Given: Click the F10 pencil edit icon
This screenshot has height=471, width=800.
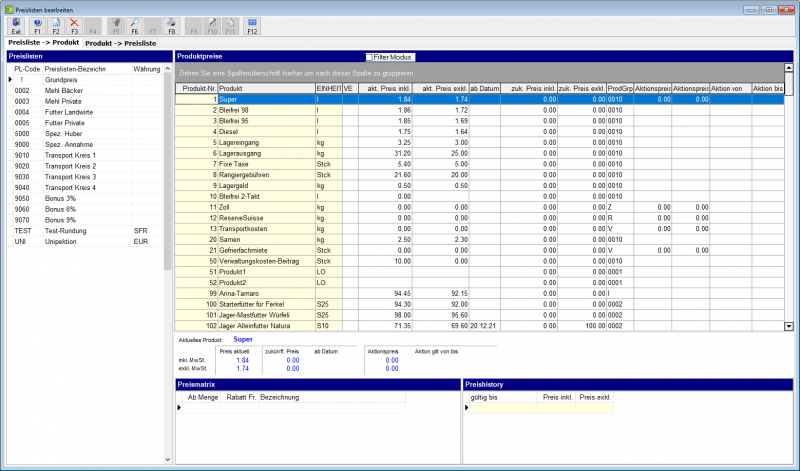Looking at the screenshot, I should click(x=212, y=26).
